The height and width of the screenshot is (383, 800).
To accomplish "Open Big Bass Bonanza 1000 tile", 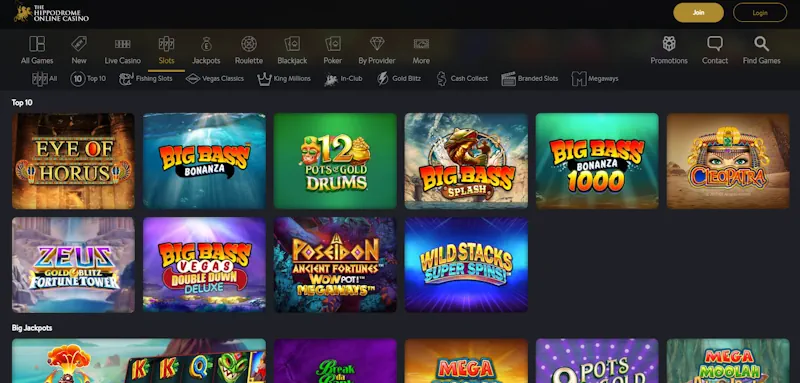I will [597, 161].
